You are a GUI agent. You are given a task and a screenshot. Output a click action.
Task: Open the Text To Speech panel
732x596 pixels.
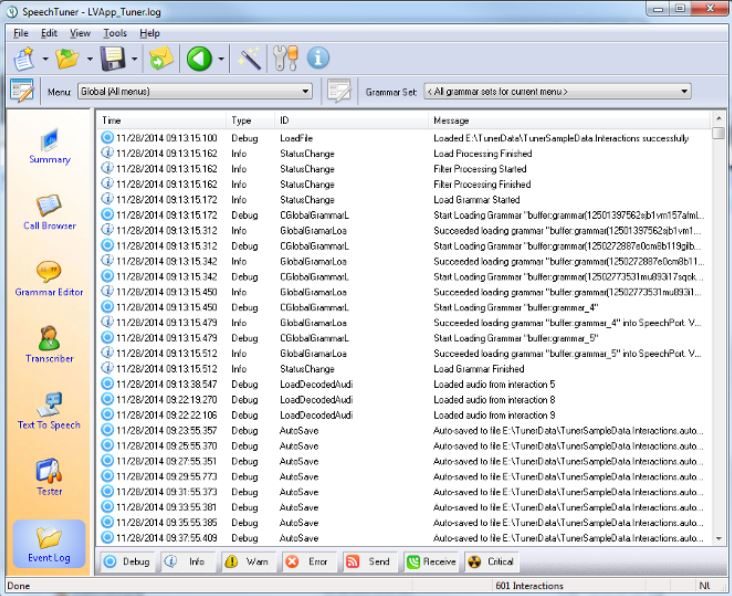click(49, 408)
